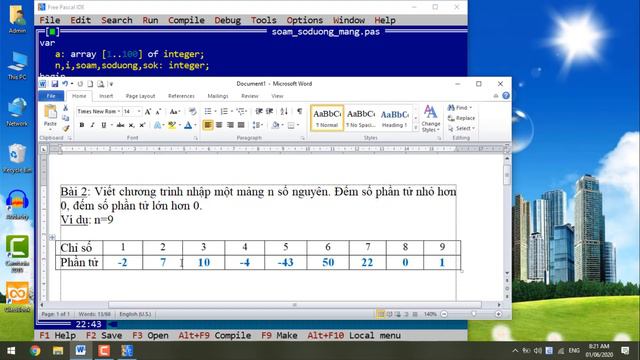Undo the last action in Word

(x=64, y=84)
